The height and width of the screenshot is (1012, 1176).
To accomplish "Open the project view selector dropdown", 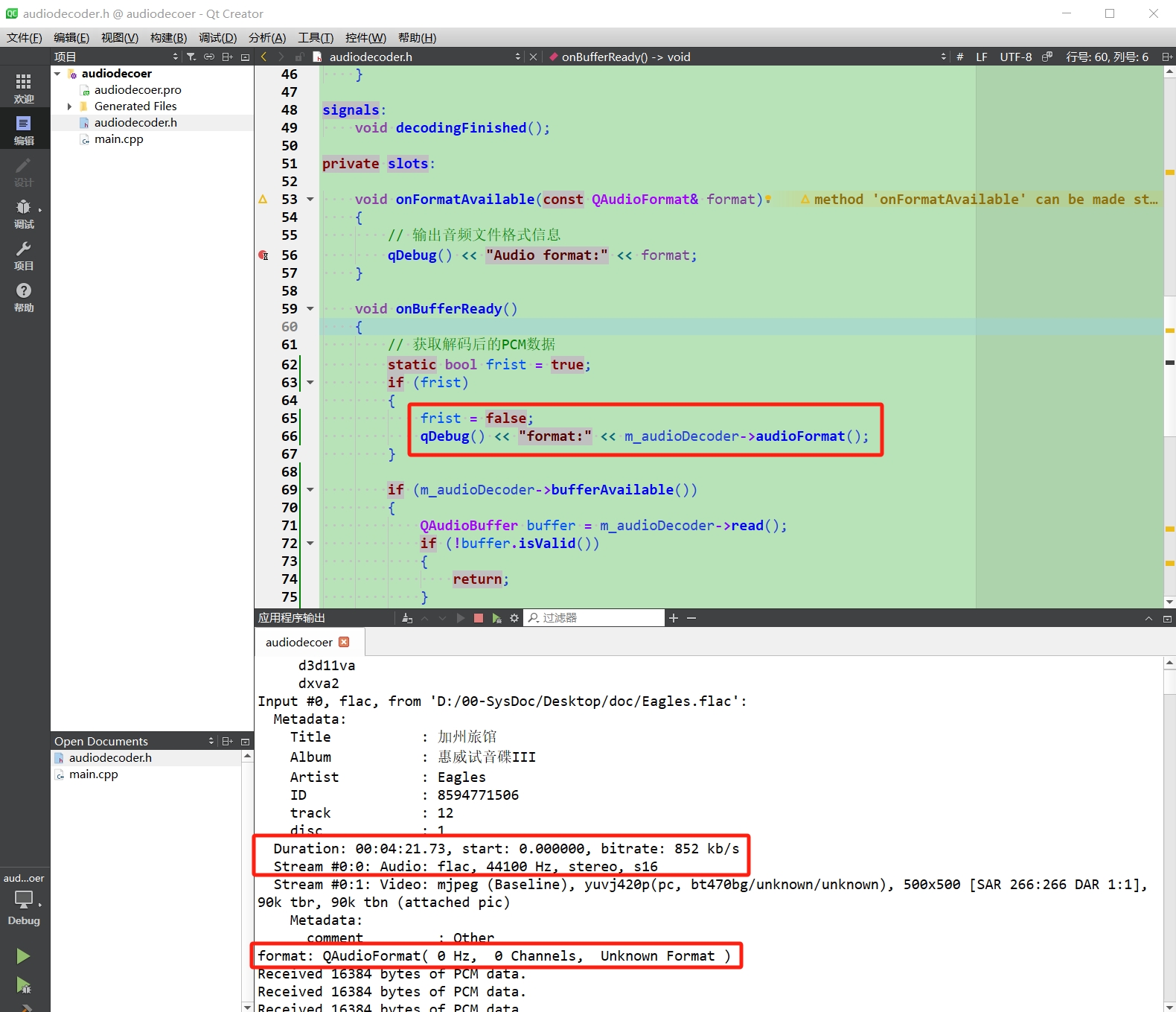I will (116, 57).
